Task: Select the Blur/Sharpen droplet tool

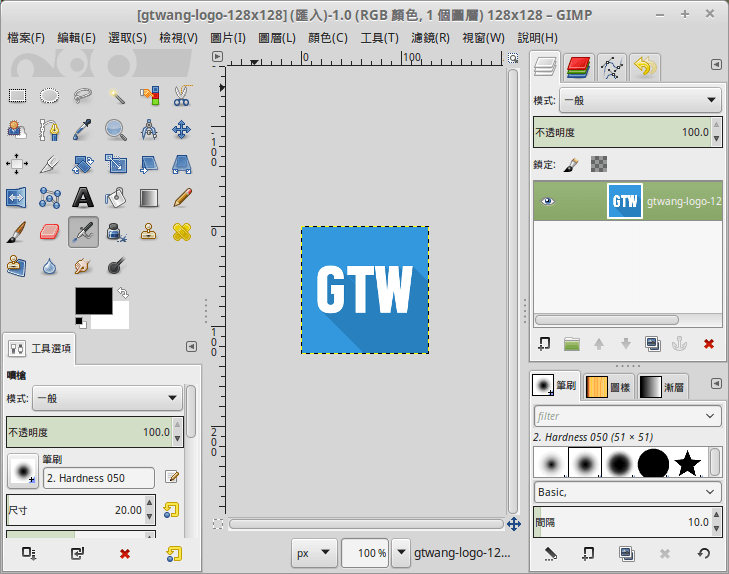Action: tap(49, 266)
